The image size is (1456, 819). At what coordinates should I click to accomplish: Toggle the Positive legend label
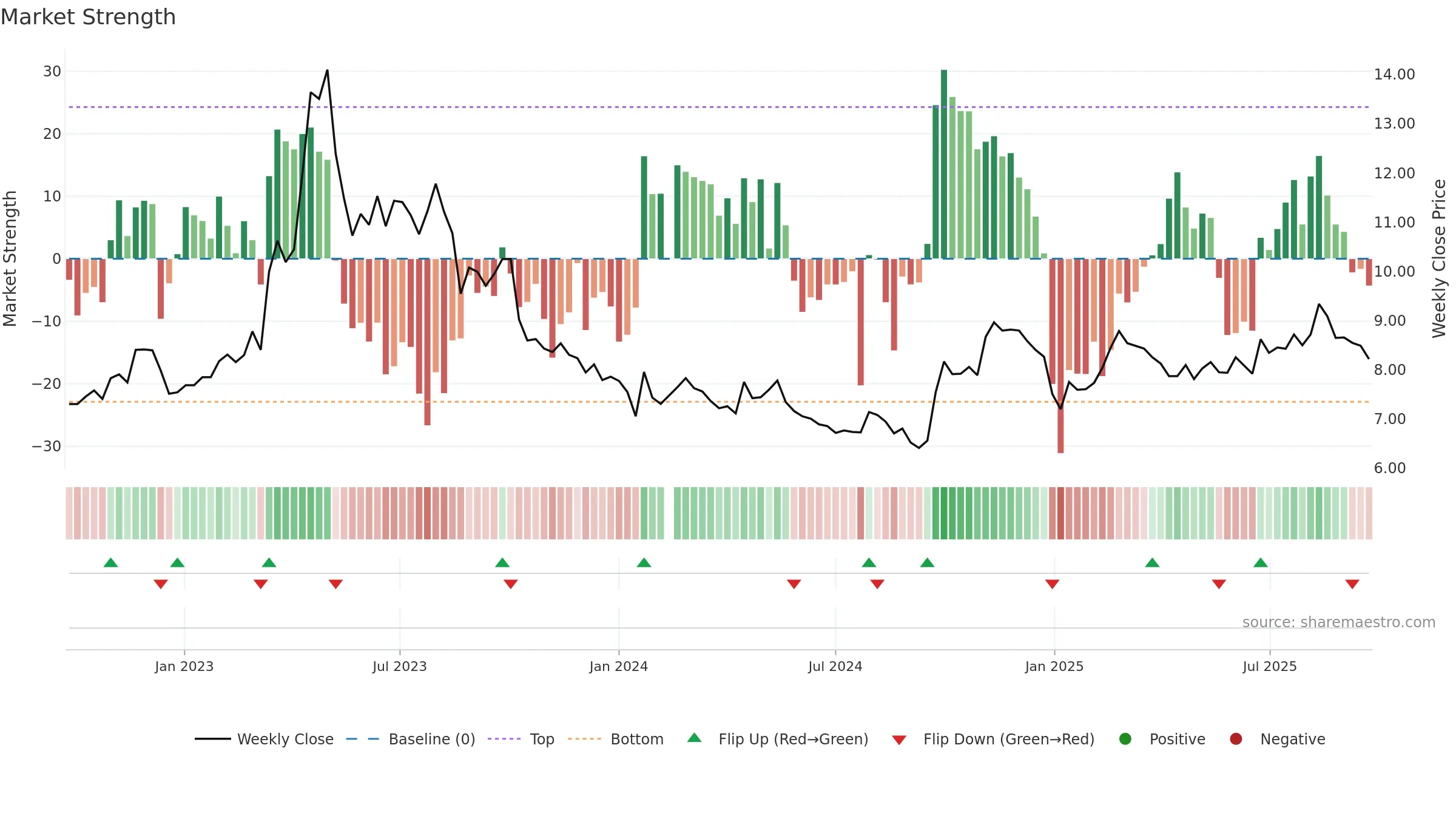pyautogui.click(x=1178, y=739)
